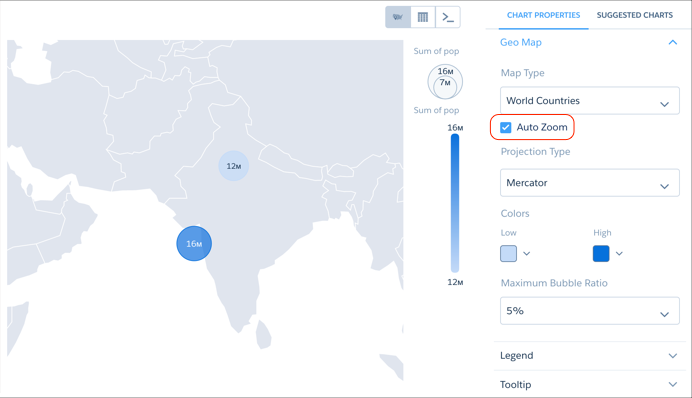Screen dimensions: 692x398
Task: Click the 12M bubble on the map
Action: (234, 166)
